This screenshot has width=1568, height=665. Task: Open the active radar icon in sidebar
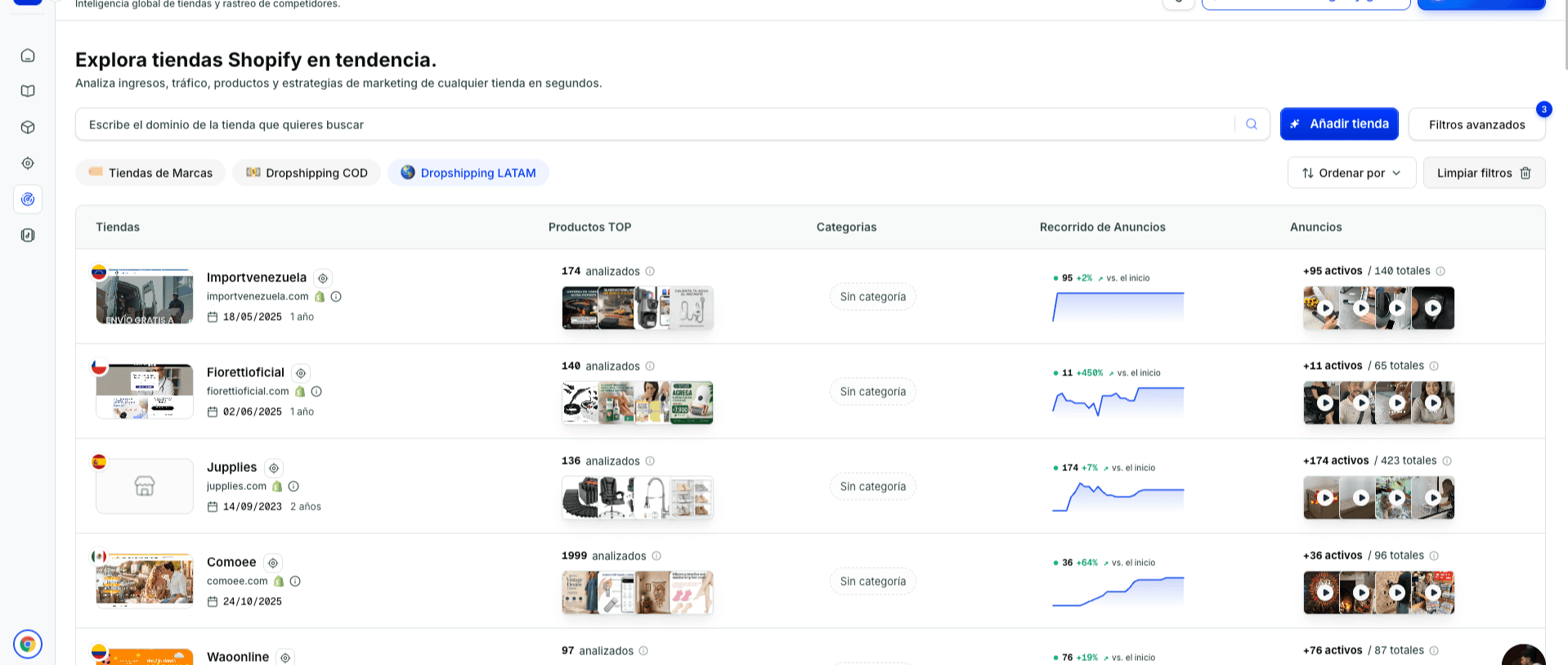click(x=28, y=200)
